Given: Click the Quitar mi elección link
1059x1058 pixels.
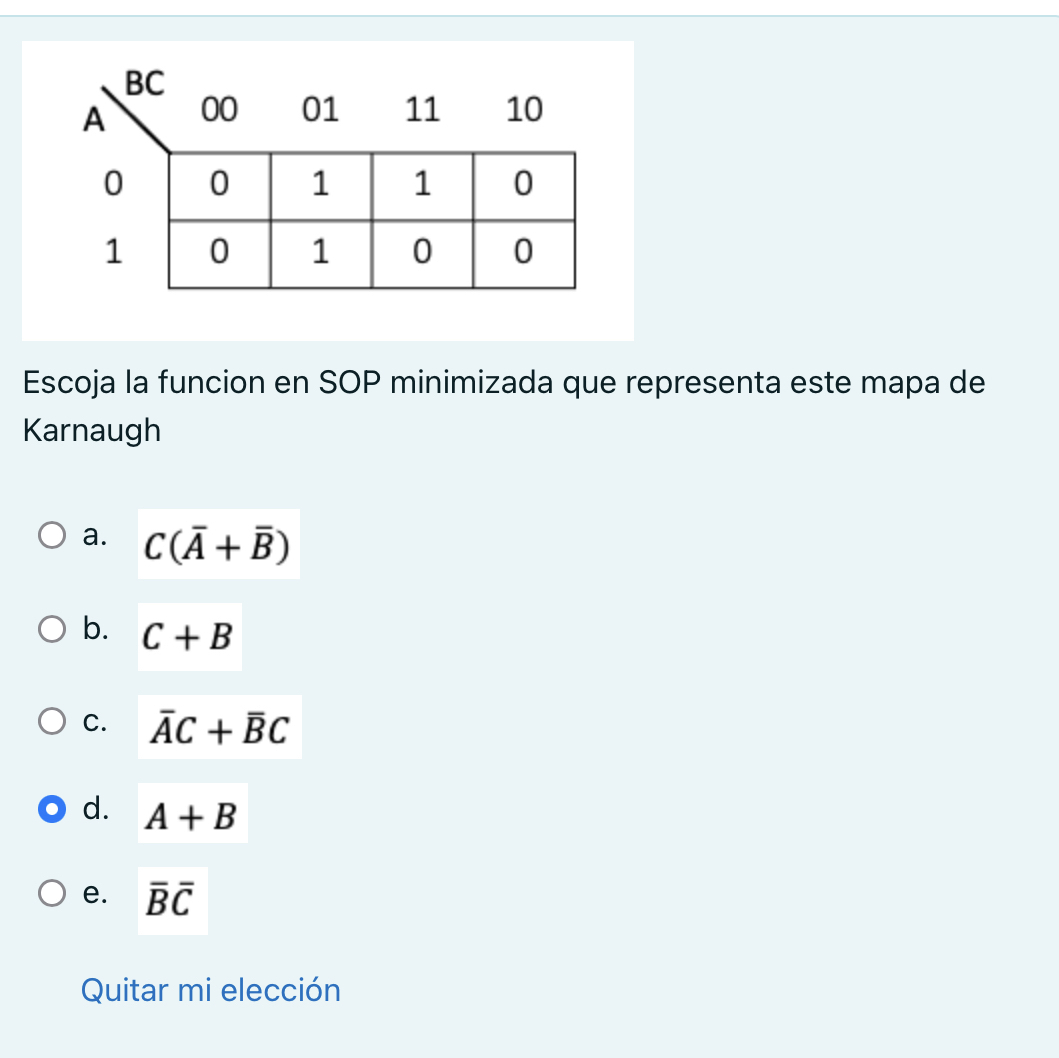Looking at the screenshot, I should click(x=210, y=990).
